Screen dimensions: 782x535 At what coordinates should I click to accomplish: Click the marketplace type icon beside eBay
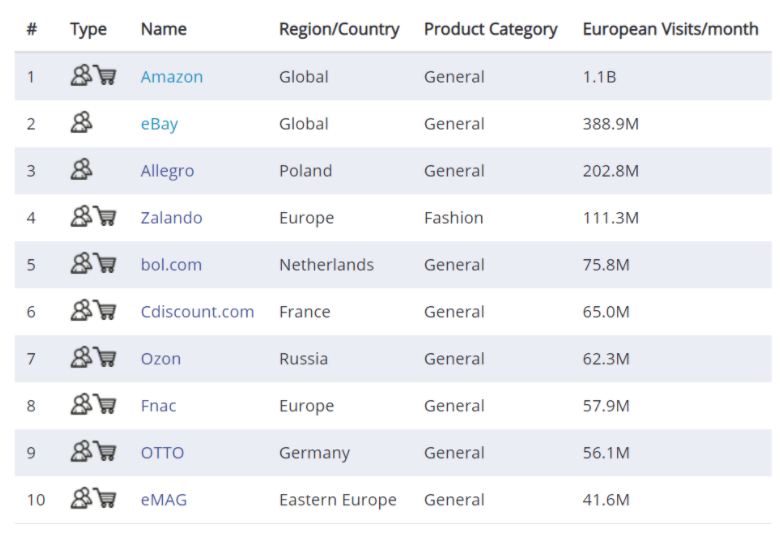coord(82,123)
